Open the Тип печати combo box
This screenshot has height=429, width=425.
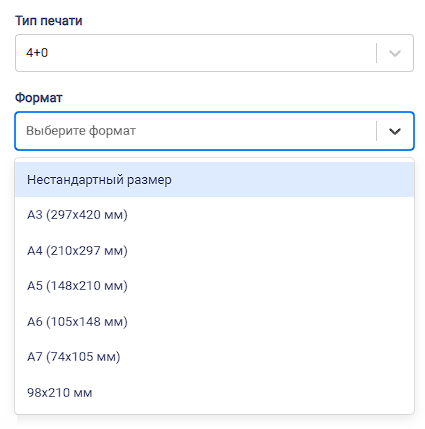point(214,53)
